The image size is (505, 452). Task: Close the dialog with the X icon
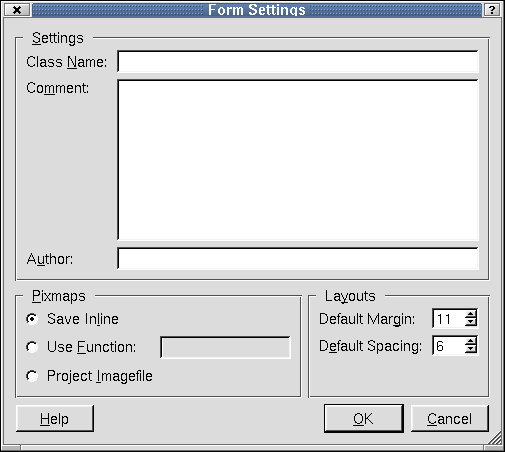click(17, 10)
